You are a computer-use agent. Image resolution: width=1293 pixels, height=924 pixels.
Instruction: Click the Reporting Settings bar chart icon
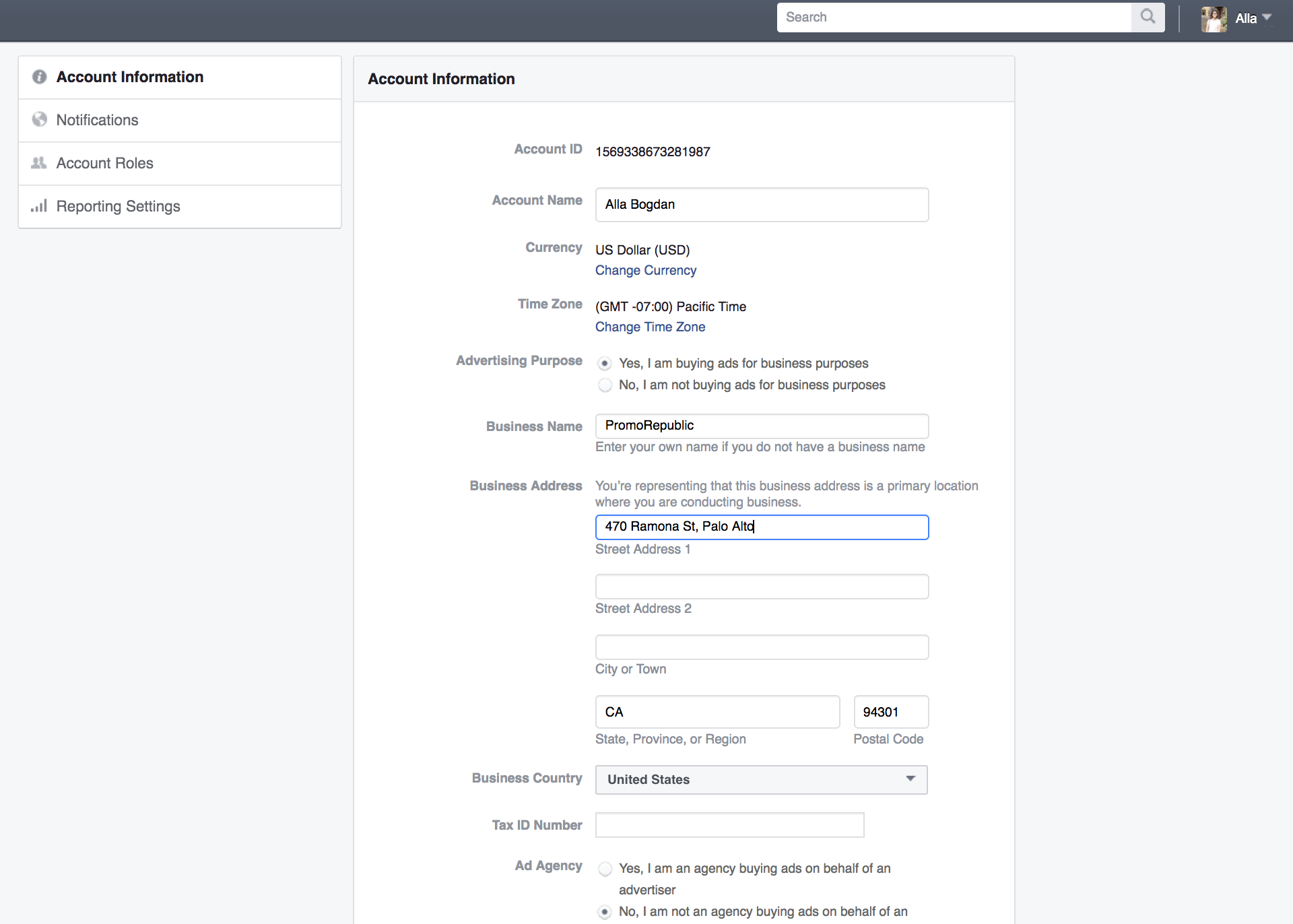tap(39, 205)
